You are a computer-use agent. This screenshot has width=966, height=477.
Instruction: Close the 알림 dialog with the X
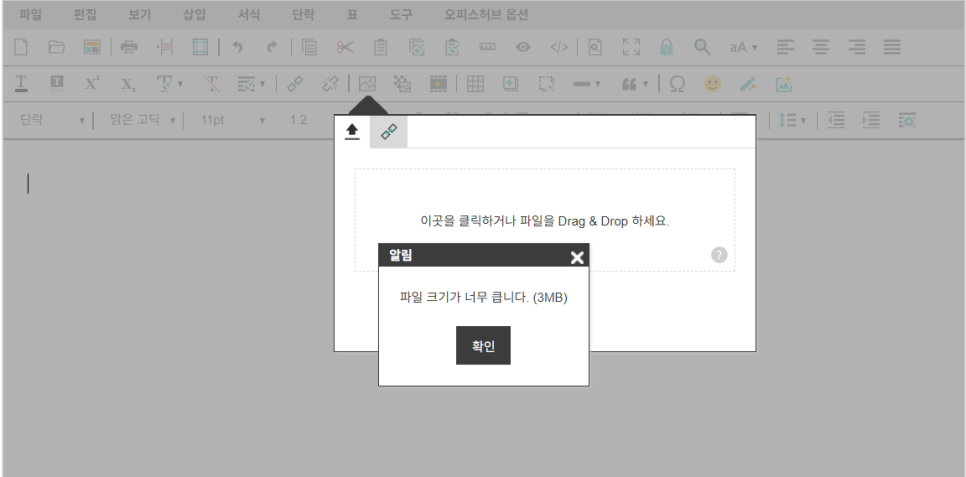[x=576, y=257]
